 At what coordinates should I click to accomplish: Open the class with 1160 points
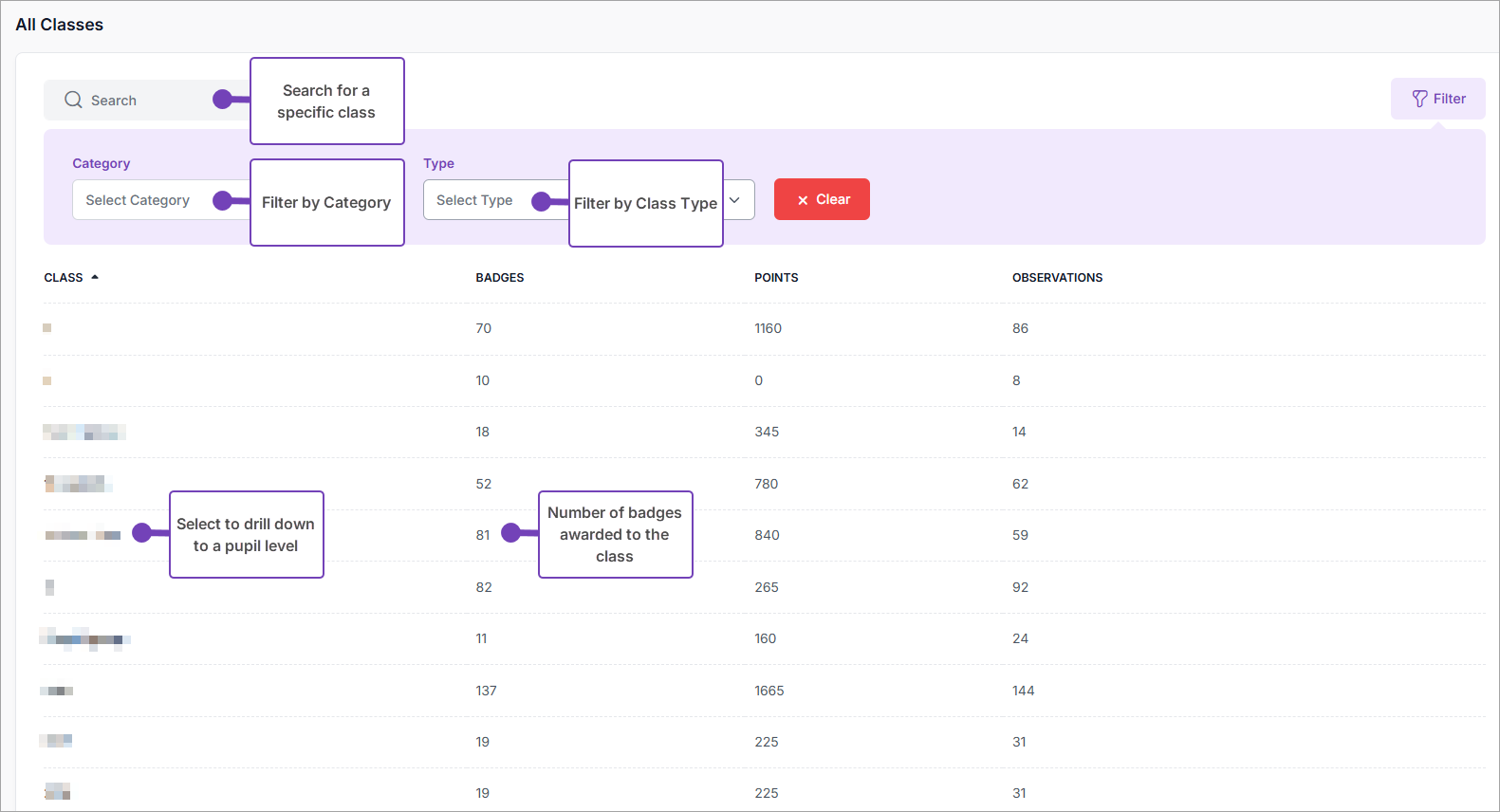click(x=47, y=328)
